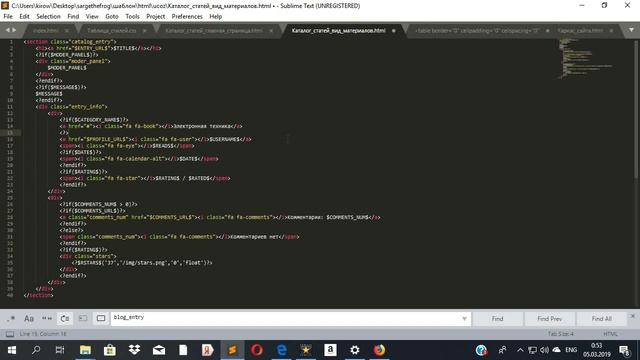The image size is (640, 360).
Task: Open the Edit menu
Action: coord(24,16)
